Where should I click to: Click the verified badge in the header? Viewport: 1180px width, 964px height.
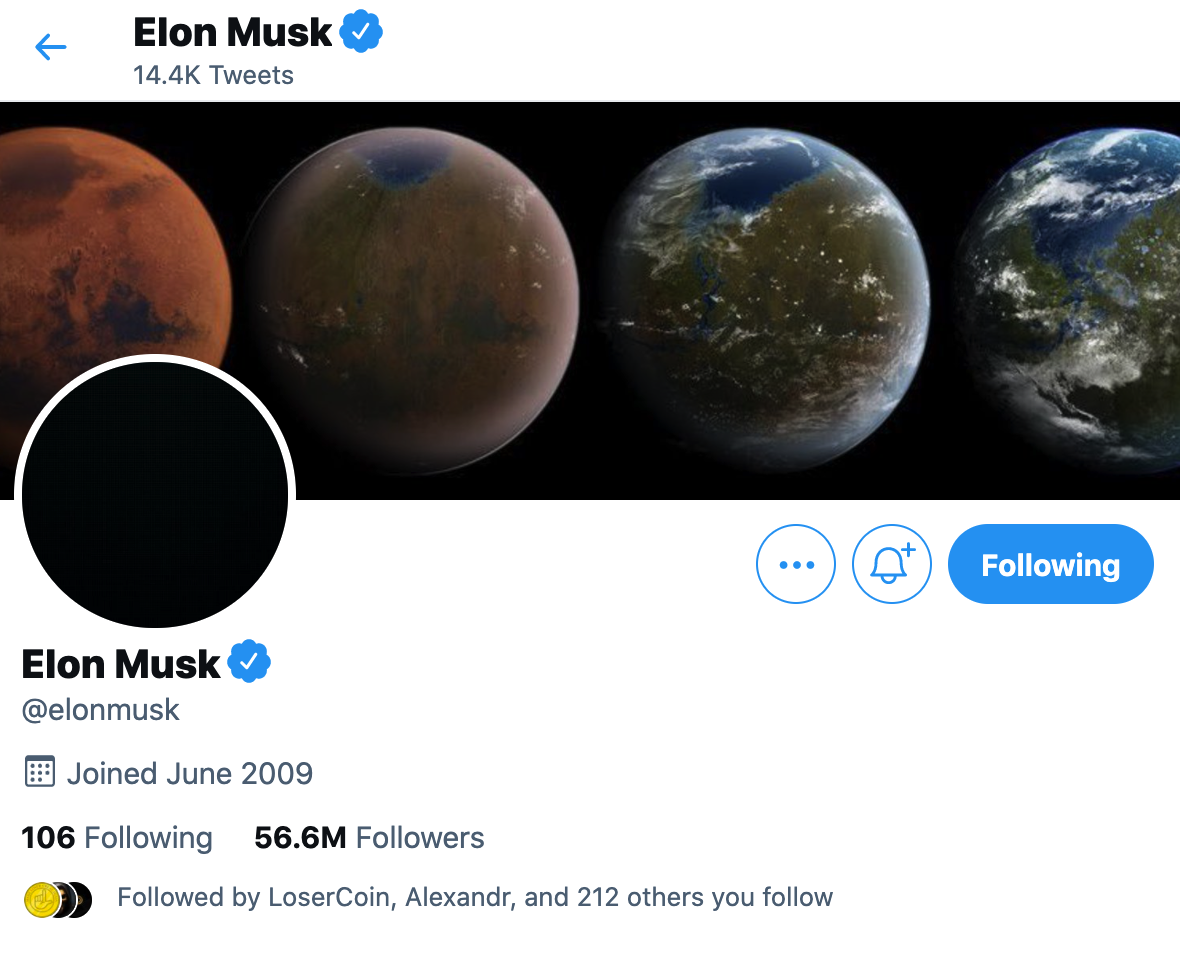click(361, 32)
